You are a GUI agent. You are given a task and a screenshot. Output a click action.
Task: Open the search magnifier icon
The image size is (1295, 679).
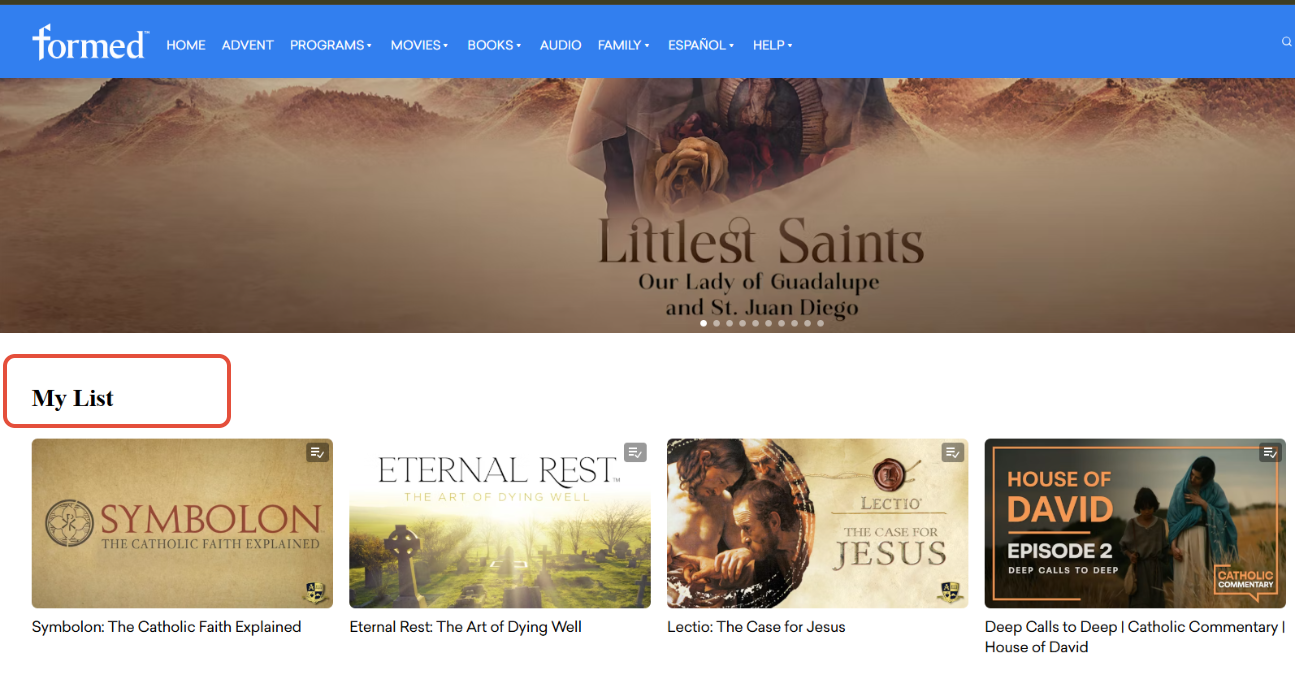pyautogui.click(x=1287, y=42)
